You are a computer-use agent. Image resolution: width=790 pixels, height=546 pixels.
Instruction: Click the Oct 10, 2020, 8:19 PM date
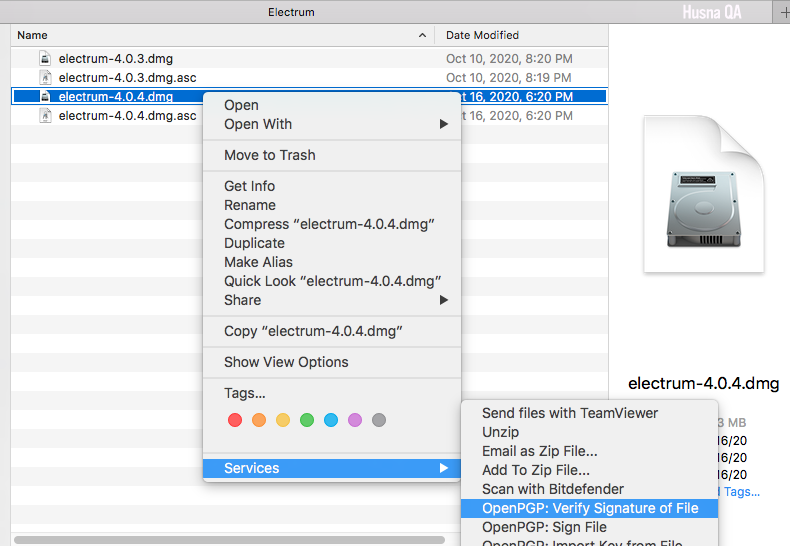(x=509, y=78)
